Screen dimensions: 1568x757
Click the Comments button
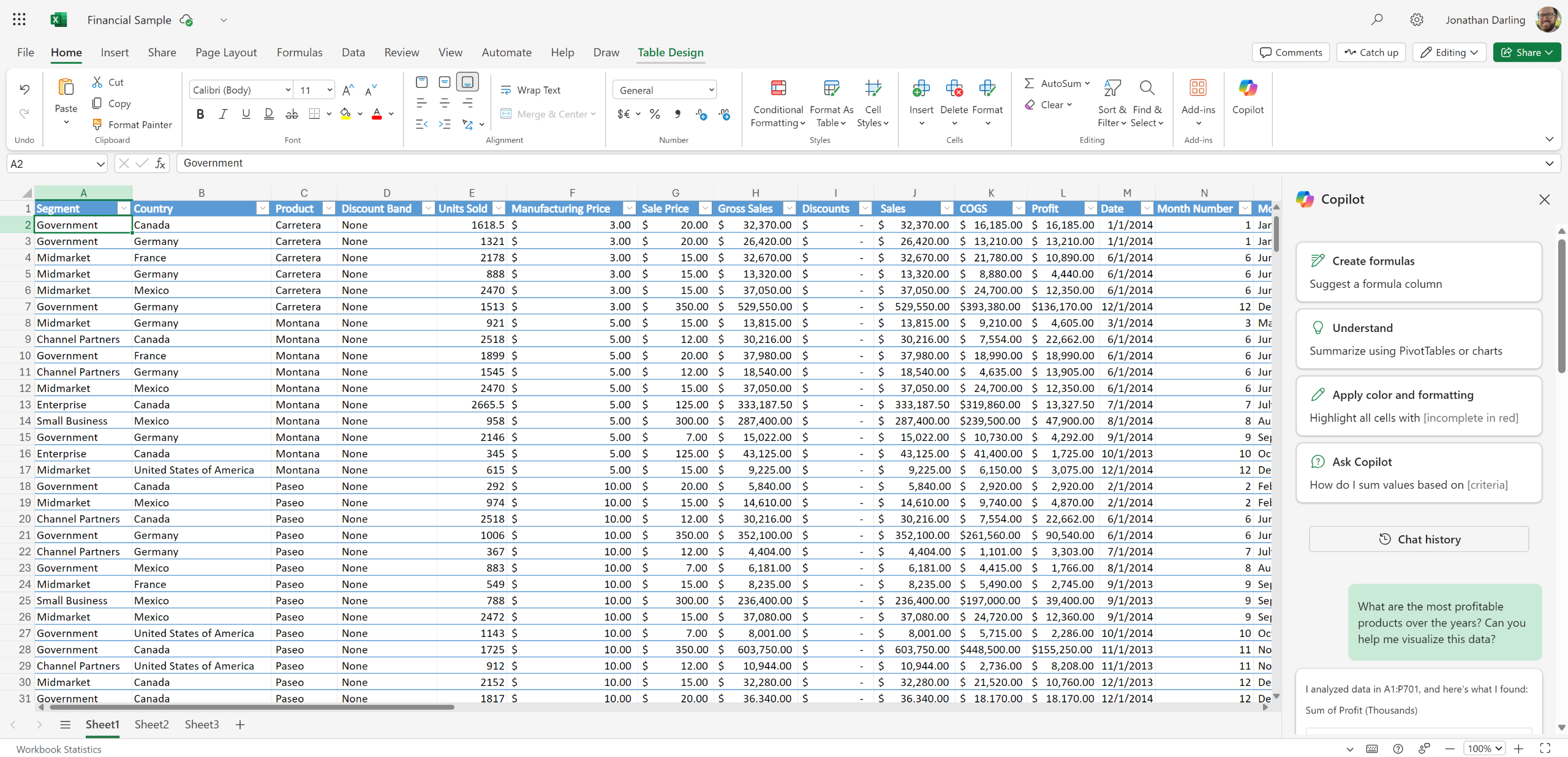1291,52
